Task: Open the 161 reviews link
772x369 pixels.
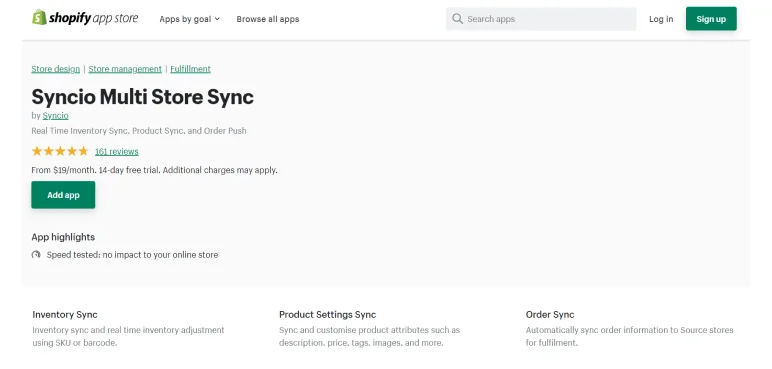Action: click(x=117, y=152)
